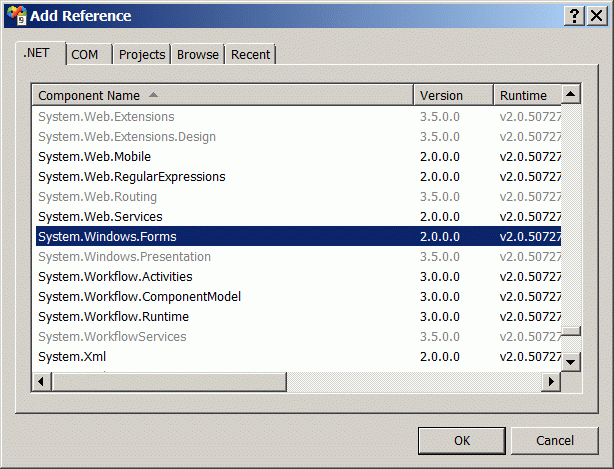The width and height of the screenshot is (614, 469).
Task: Click the sort arrow beside Component Name
Action: click(154, 95)
